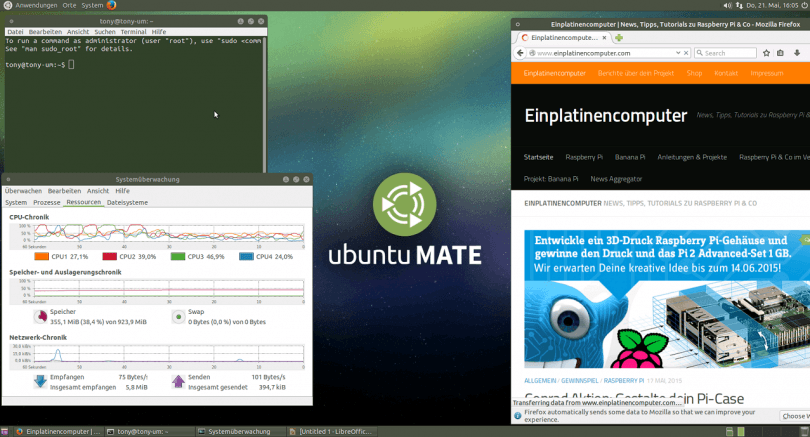Change CPU1 orange color swatch

pyautogui.click(x=41, y=256)
